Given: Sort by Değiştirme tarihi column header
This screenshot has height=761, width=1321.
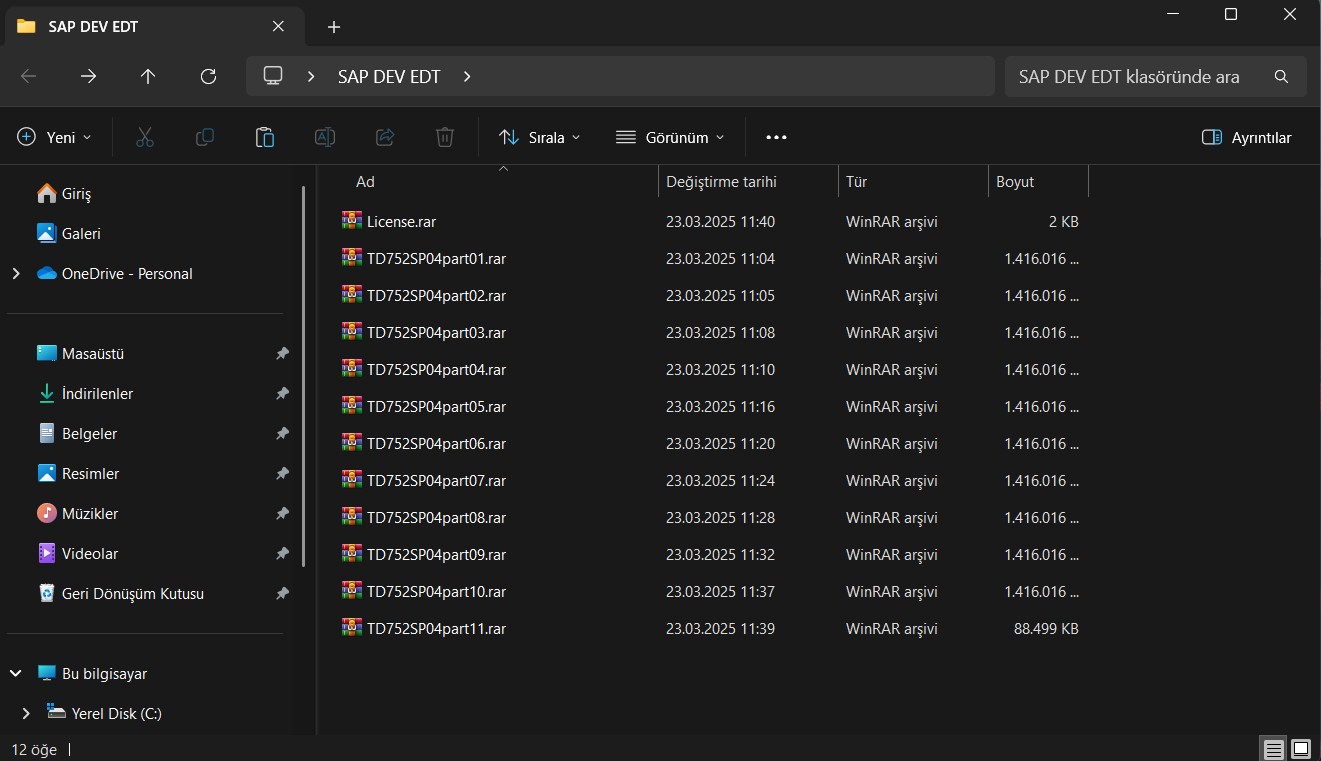Looking at the screenshot, I should 748,182.
